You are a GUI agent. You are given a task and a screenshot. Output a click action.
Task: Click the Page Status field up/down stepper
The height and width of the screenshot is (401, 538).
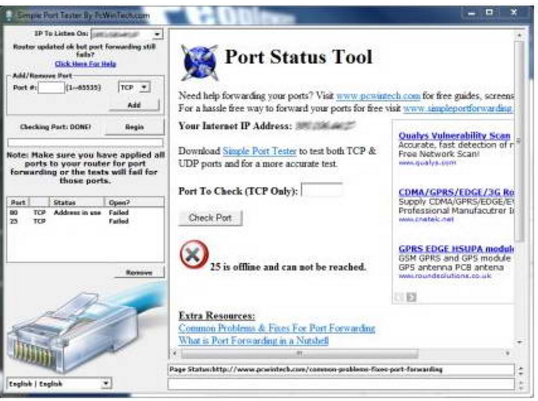(x=521, y=370)
